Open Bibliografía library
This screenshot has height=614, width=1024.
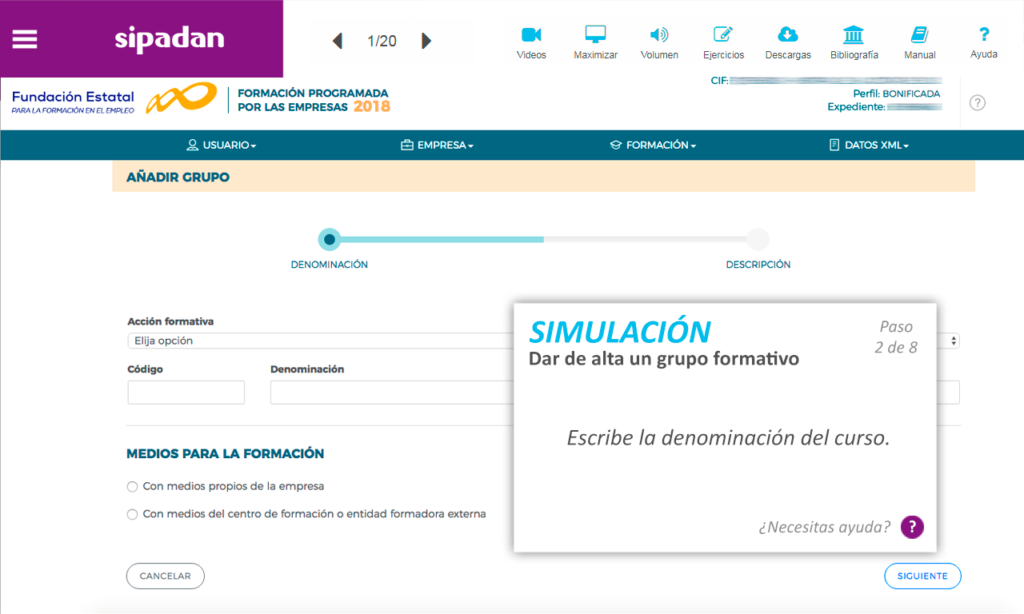point(854,43)
